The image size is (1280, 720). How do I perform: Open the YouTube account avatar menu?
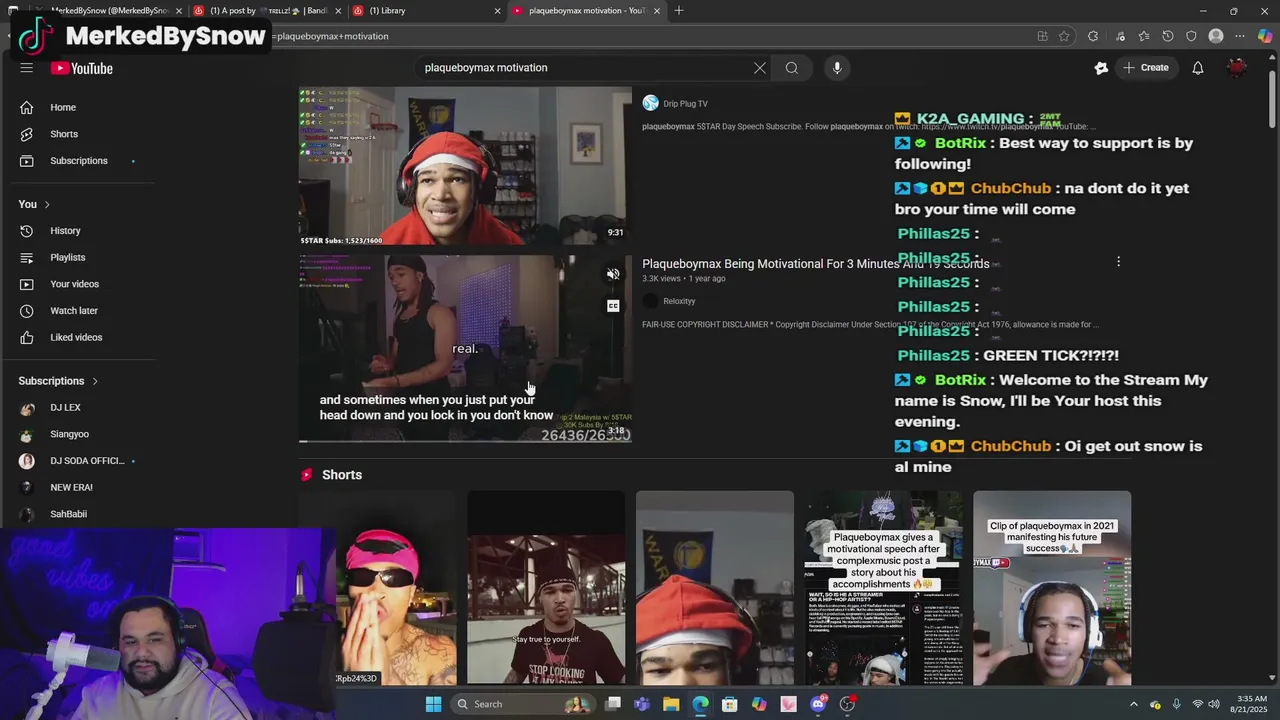point(1238,68)
